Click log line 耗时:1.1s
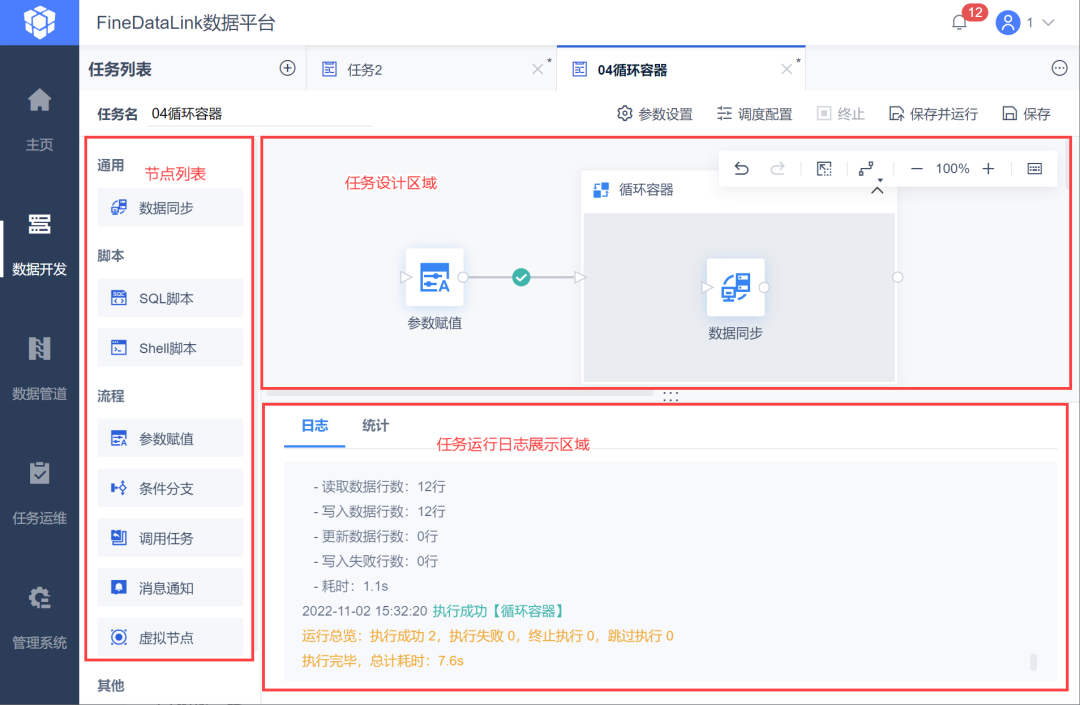1080x705 pixels. pos(351,586)
